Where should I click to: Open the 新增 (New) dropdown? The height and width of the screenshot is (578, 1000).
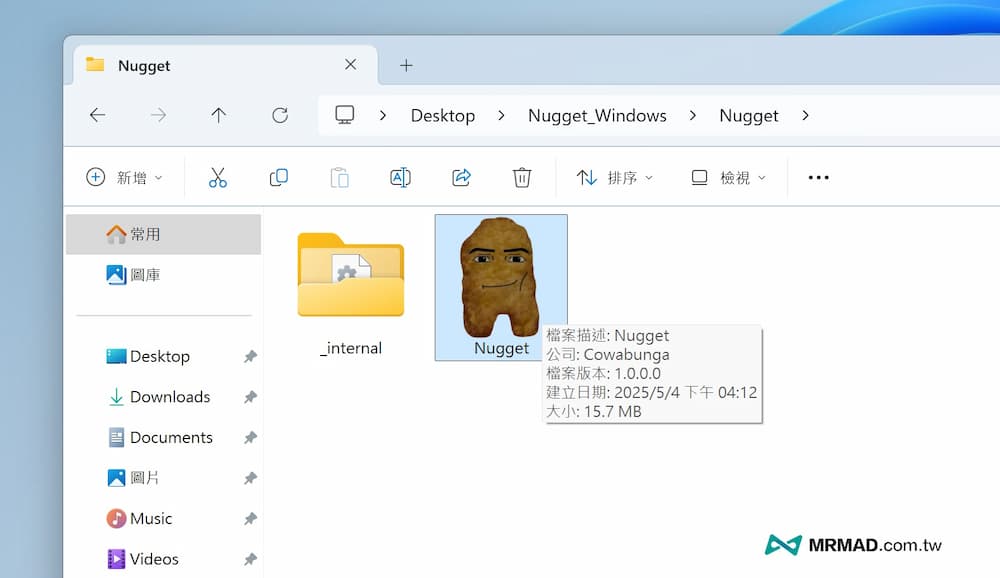tap(124, 177)
